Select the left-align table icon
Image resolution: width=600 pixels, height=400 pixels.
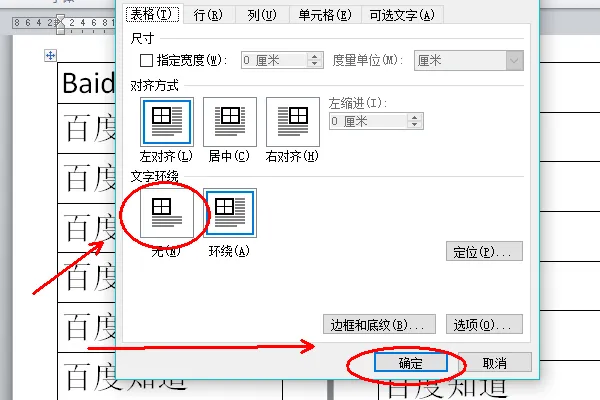click(x=167, y=122)
